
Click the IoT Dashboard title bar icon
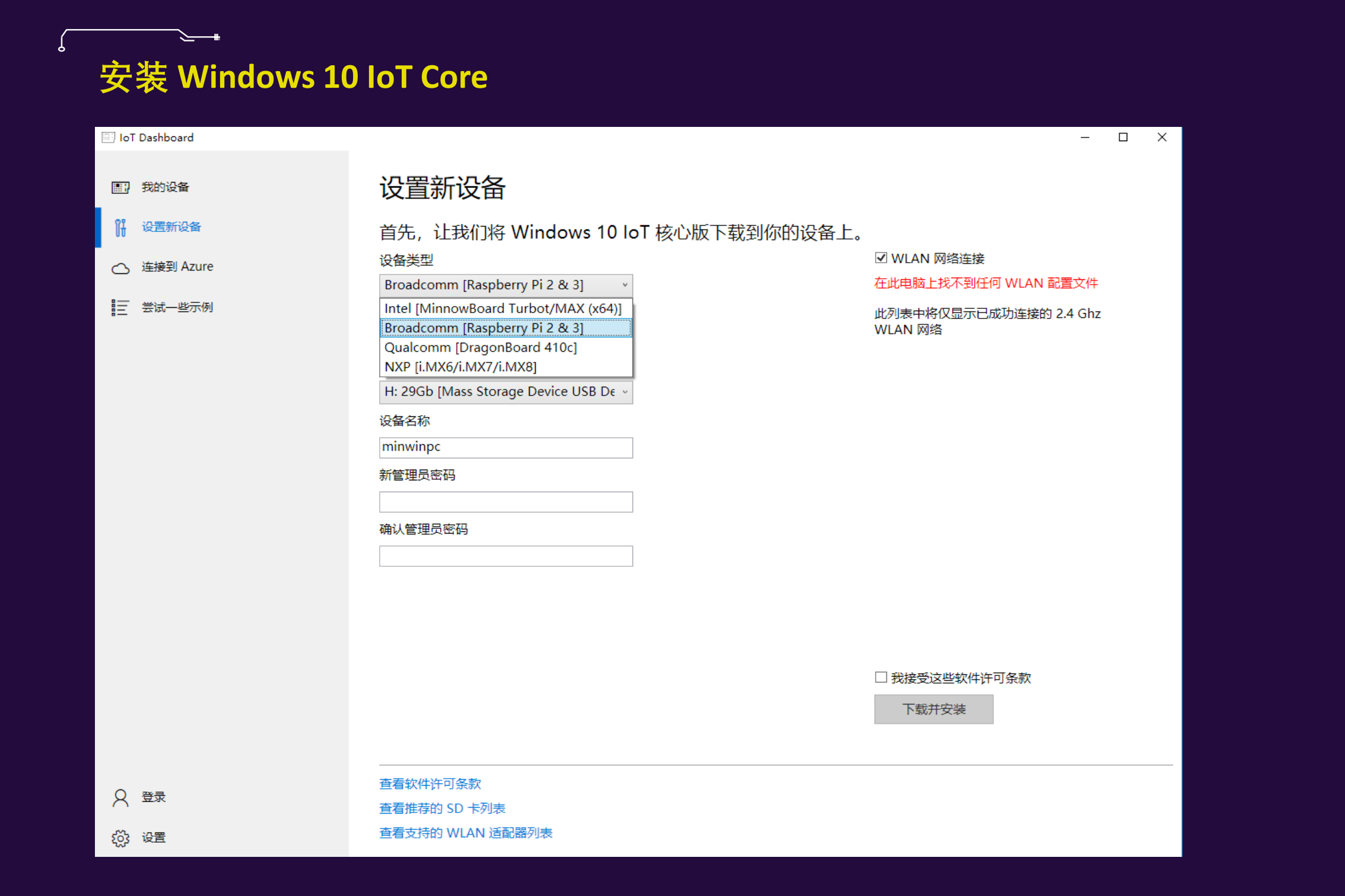pos(107,137)
